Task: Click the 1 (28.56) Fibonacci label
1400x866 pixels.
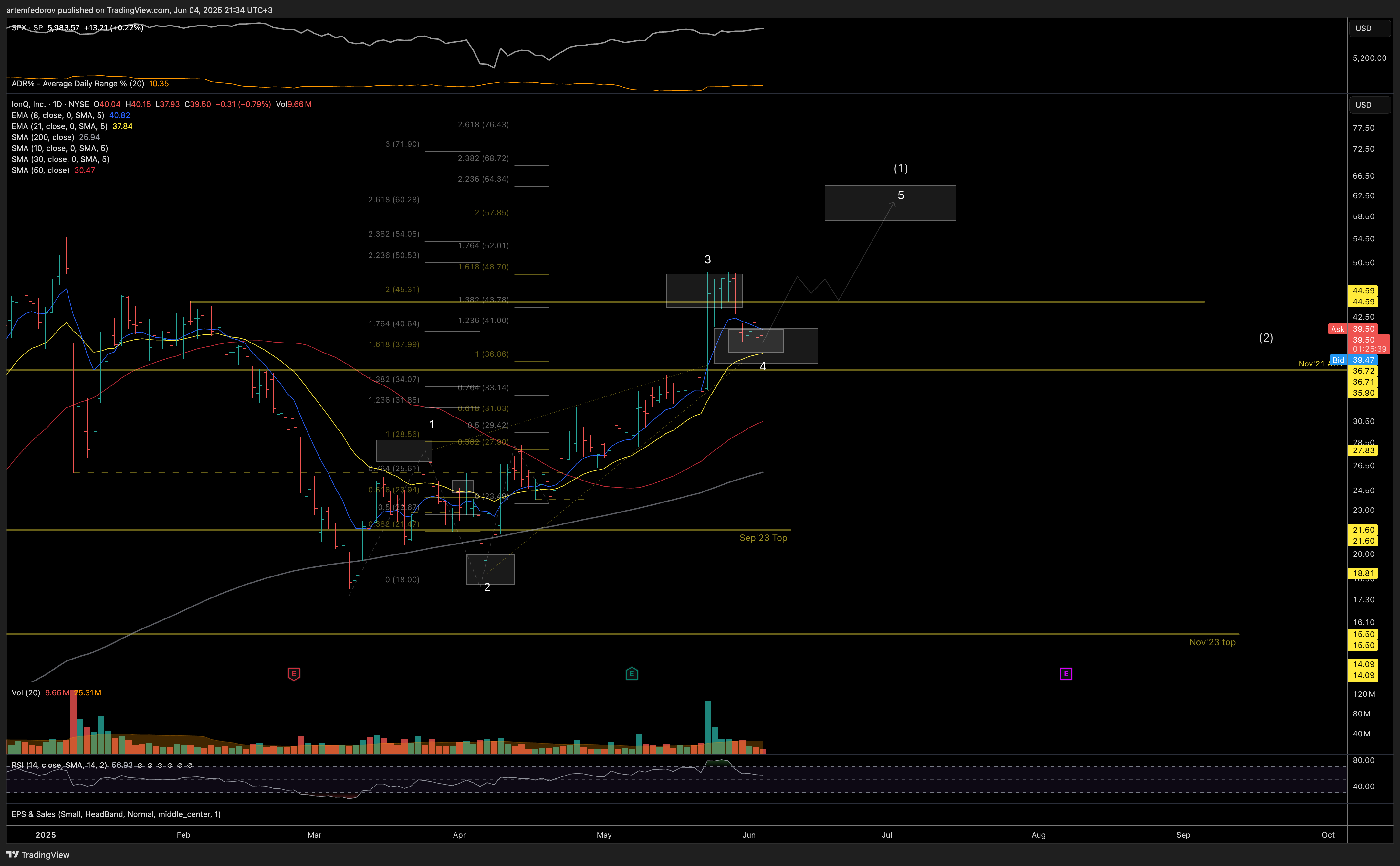Action: [402, 434]
